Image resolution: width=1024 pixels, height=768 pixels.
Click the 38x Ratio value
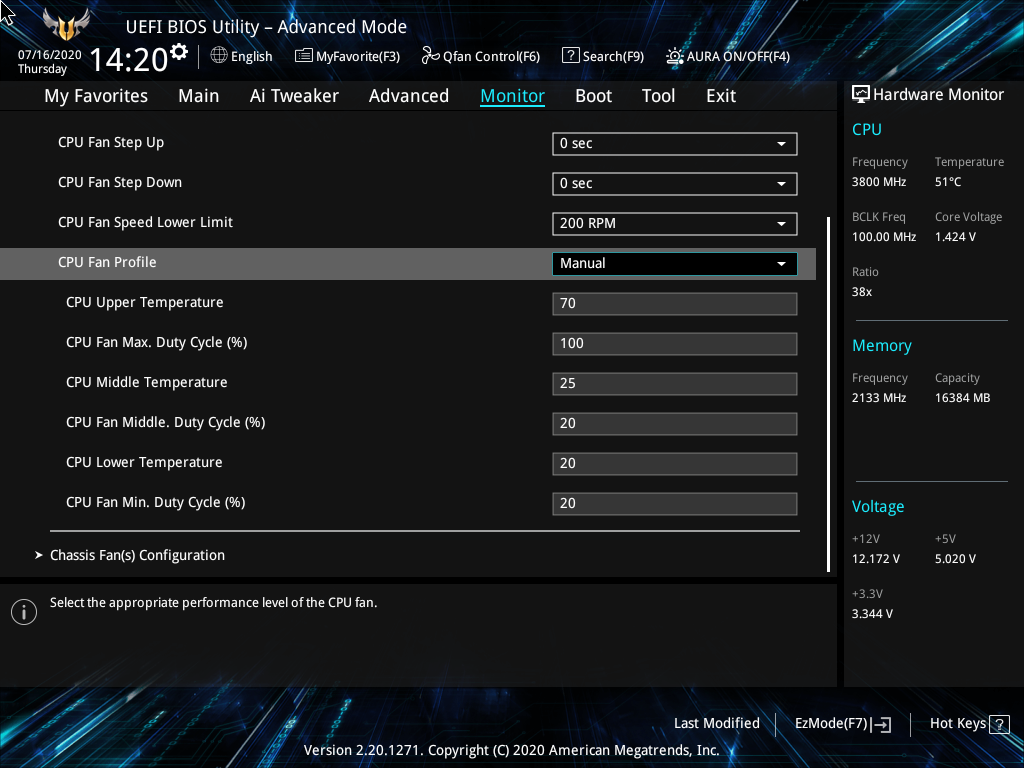point(861,292)
